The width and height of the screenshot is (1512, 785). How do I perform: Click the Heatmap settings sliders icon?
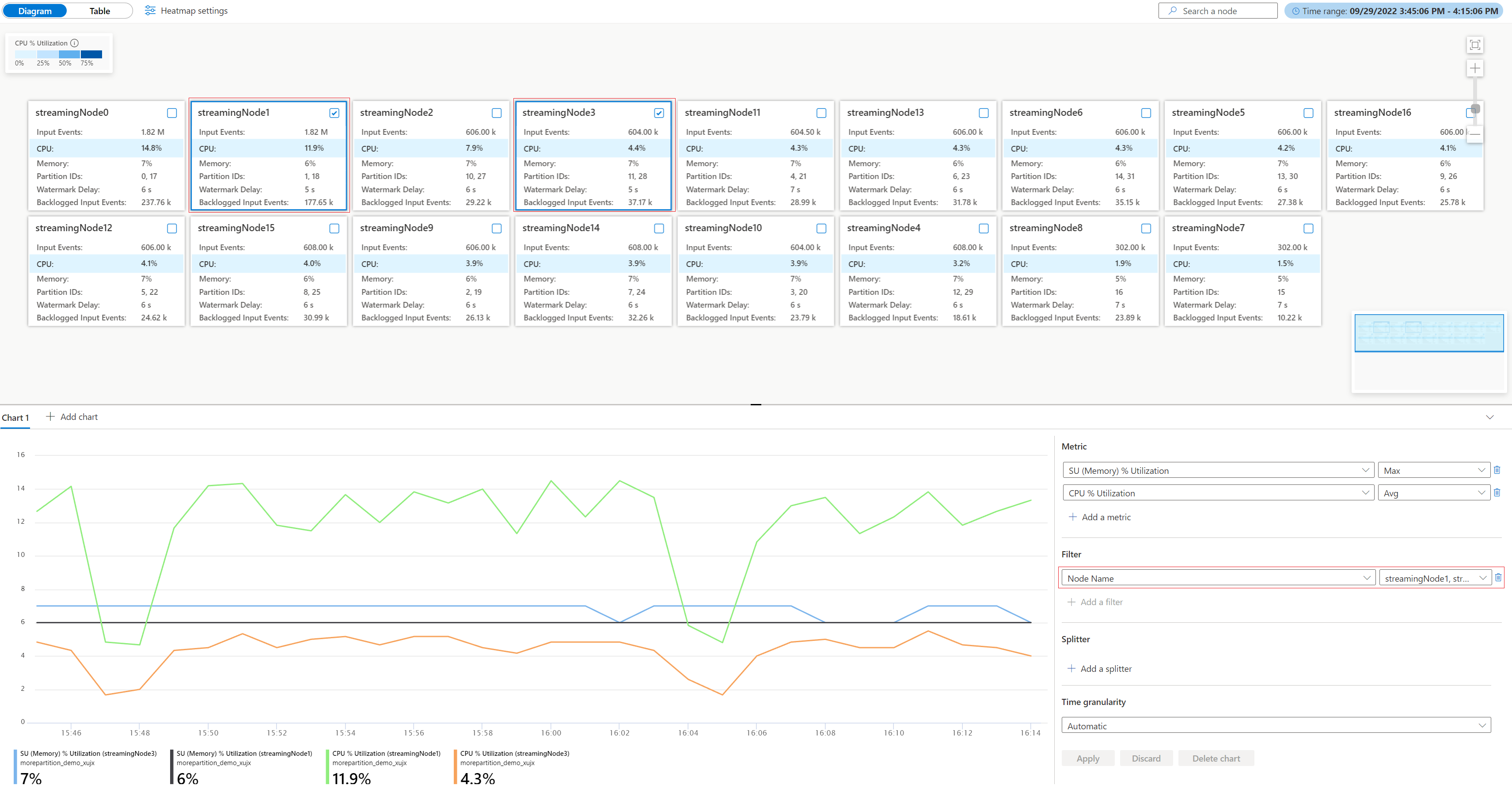(x=150, y=11)
